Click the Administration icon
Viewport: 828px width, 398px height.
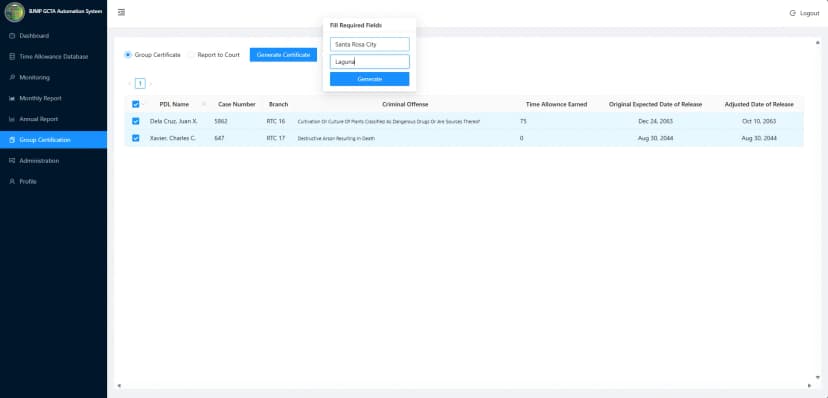[x=12, y=160]
